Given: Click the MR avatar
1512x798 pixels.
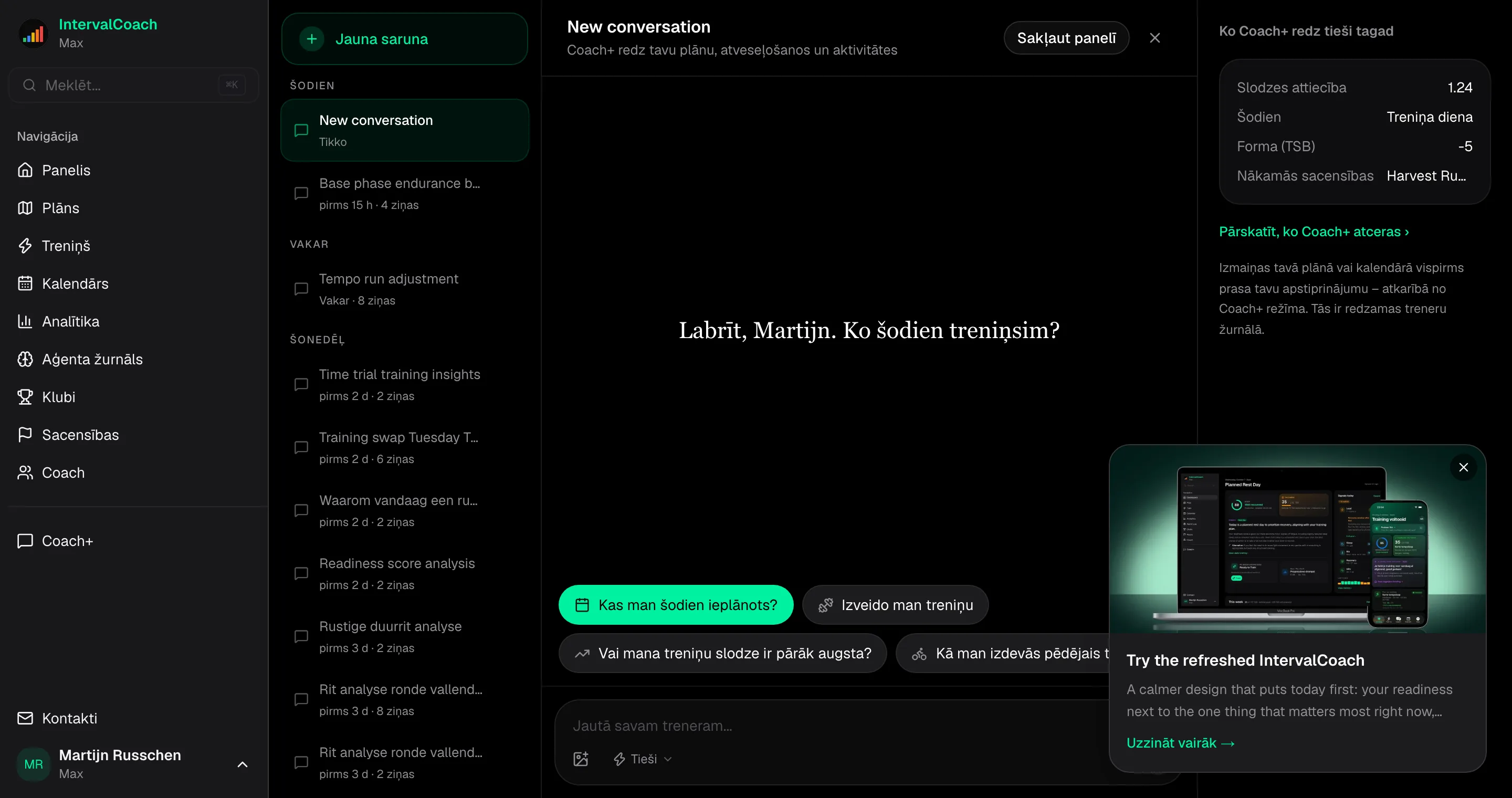Looking at the screenshot, I should (34, 764).
